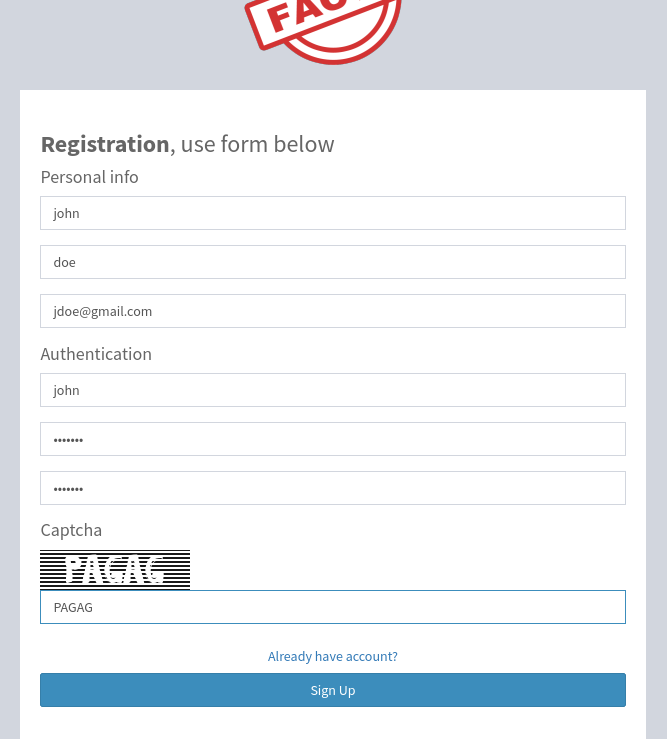
Task: Click the distorted PAGAG captcha image
Action: [x=115, y=569]
